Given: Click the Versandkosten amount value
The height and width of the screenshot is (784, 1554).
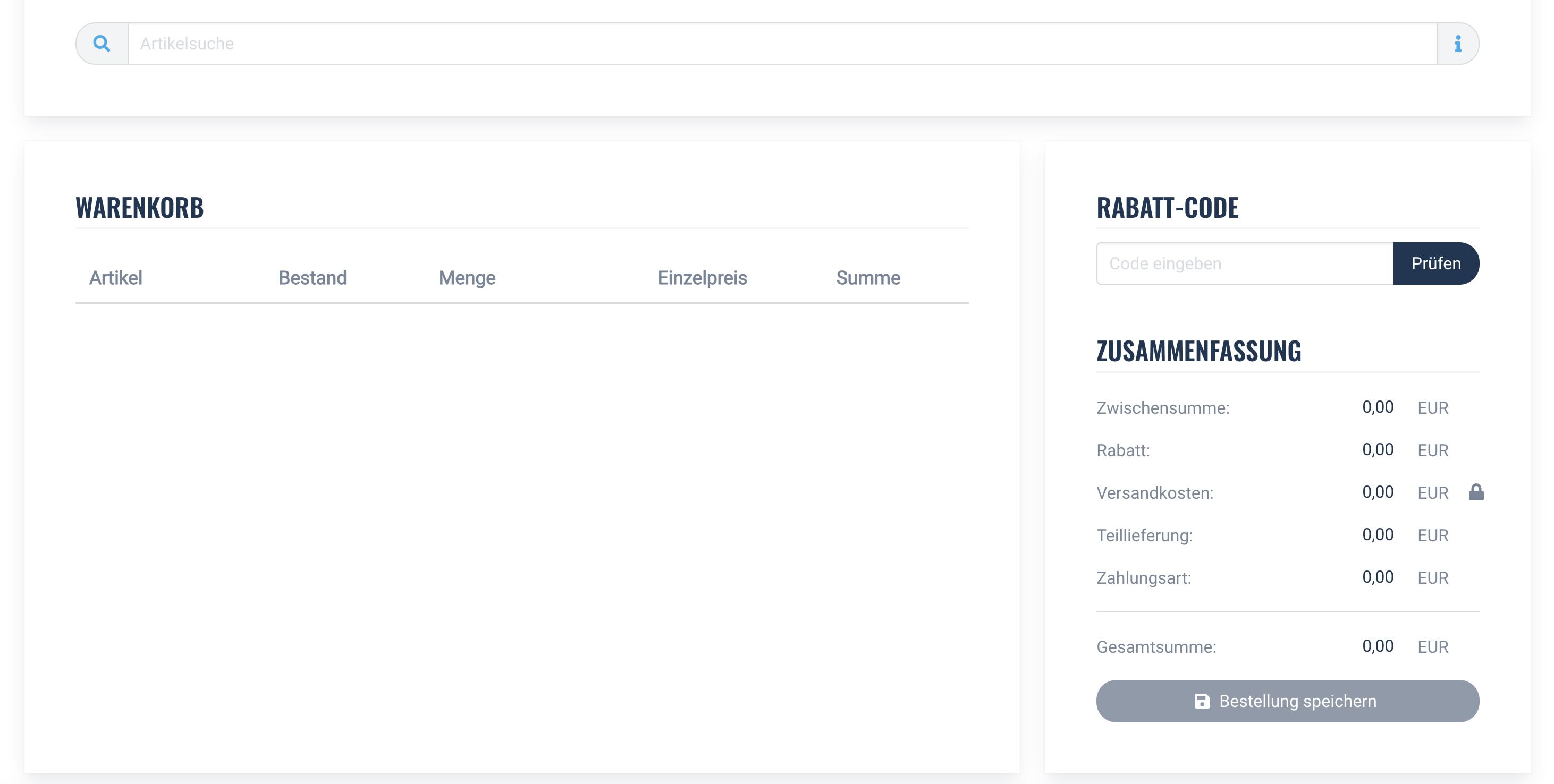Looking at the screenshot, I should point(1377,492).
